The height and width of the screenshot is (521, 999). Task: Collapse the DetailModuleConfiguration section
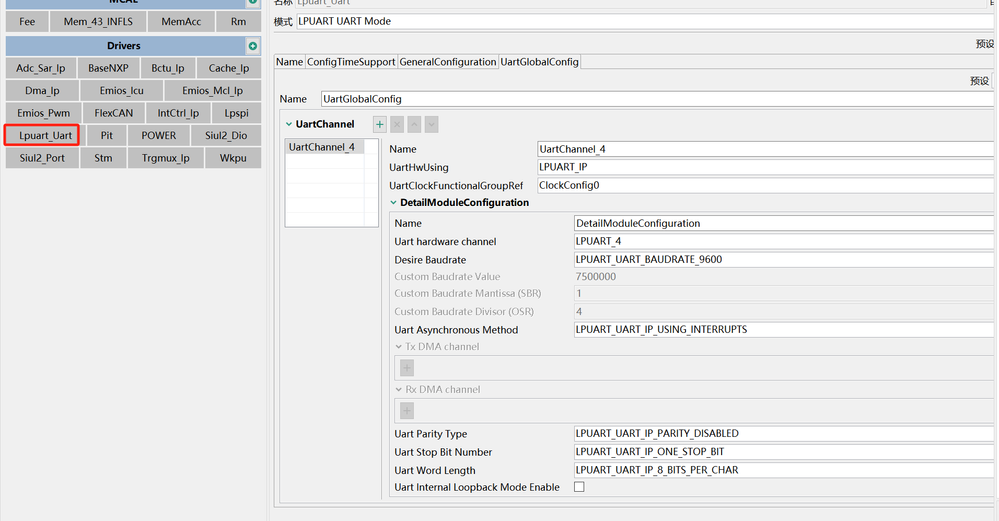[394, 203]
